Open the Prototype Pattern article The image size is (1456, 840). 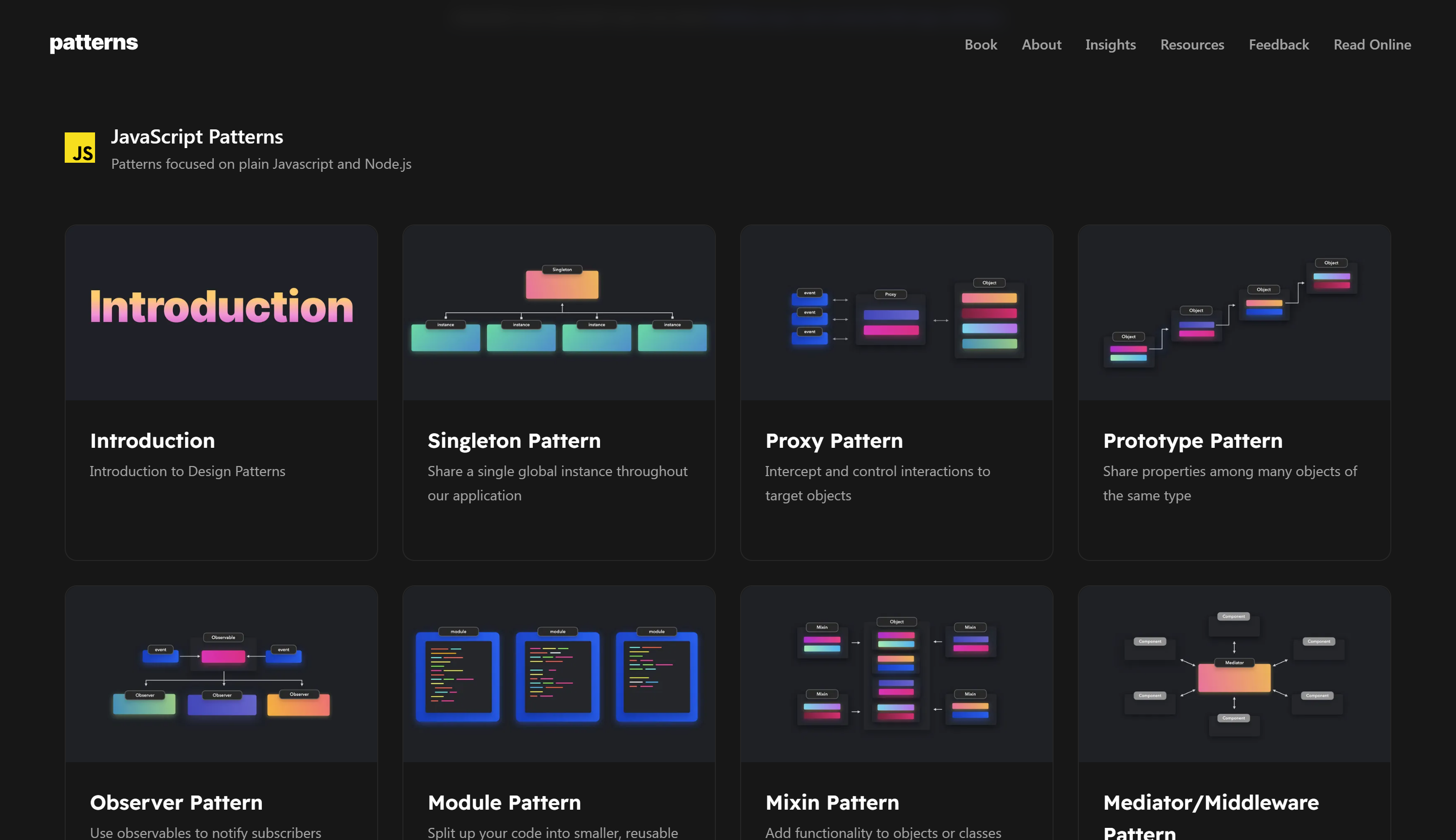pos(1193,440)
